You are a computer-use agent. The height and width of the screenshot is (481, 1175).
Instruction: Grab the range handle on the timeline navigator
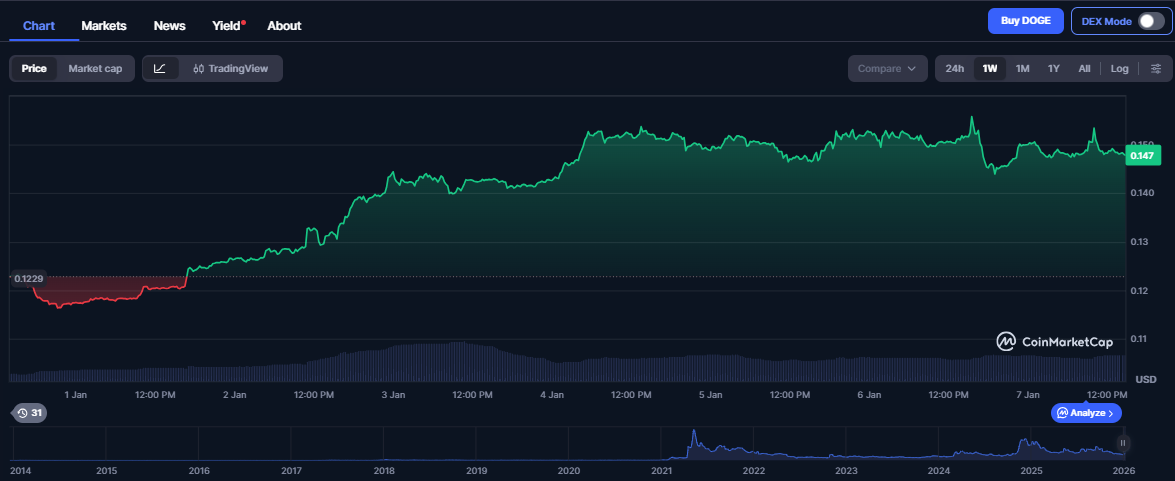(1123, 443)
